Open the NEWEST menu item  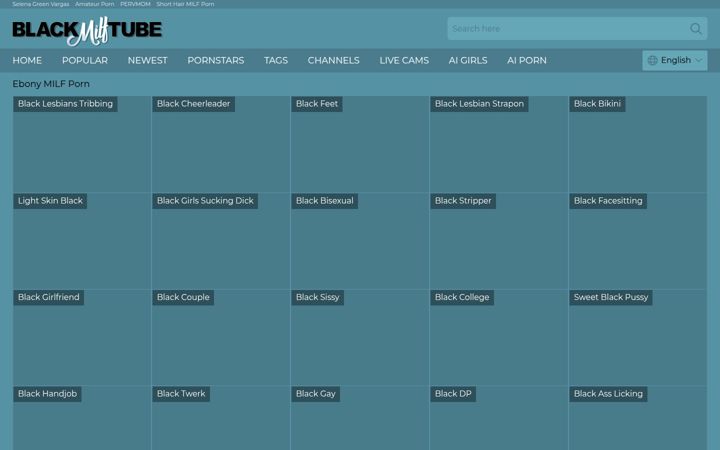click(147, 61)
